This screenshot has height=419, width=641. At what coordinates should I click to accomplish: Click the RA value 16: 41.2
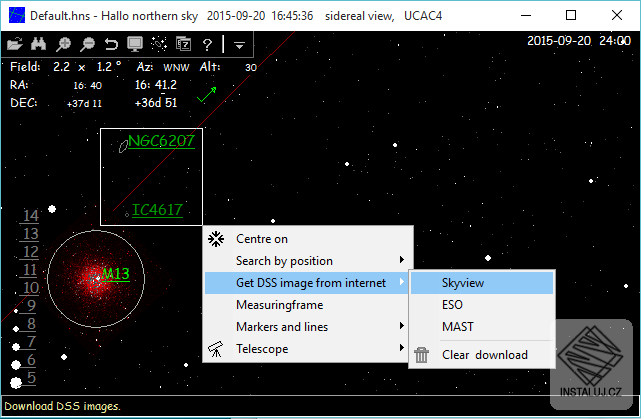(156, 85)
